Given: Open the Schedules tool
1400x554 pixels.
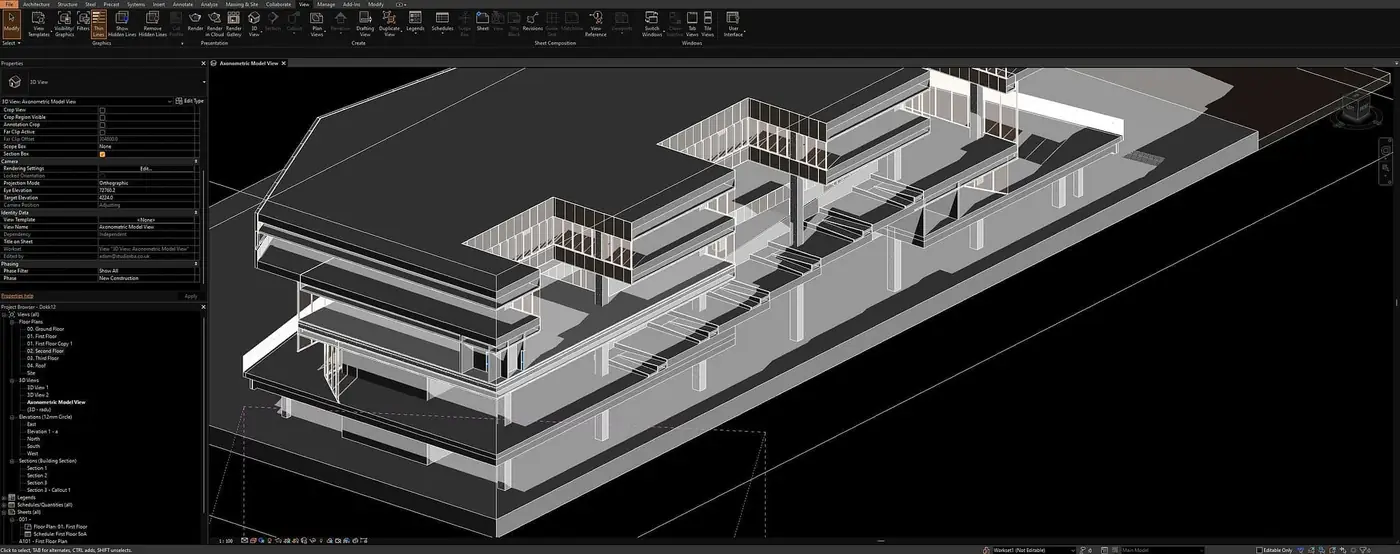Looking at the screenshot, I should (x=442, y=24).
